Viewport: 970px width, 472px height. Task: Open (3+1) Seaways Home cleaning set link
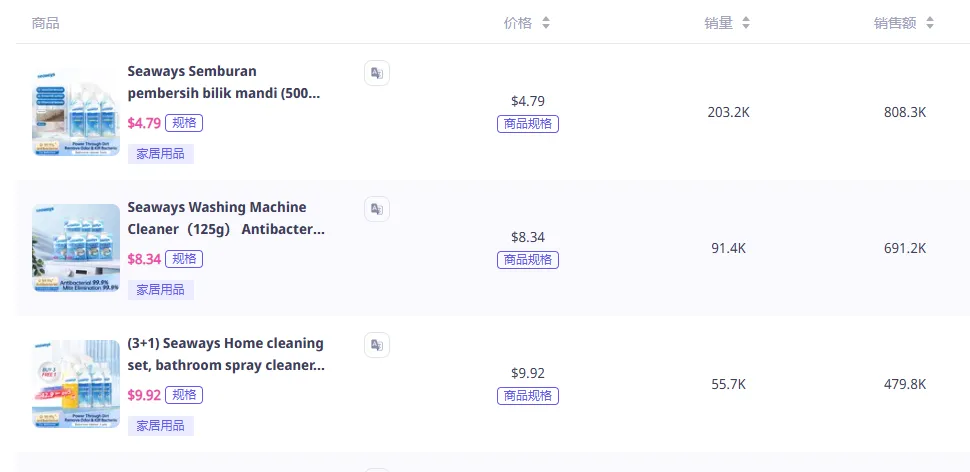click(226, 354)
